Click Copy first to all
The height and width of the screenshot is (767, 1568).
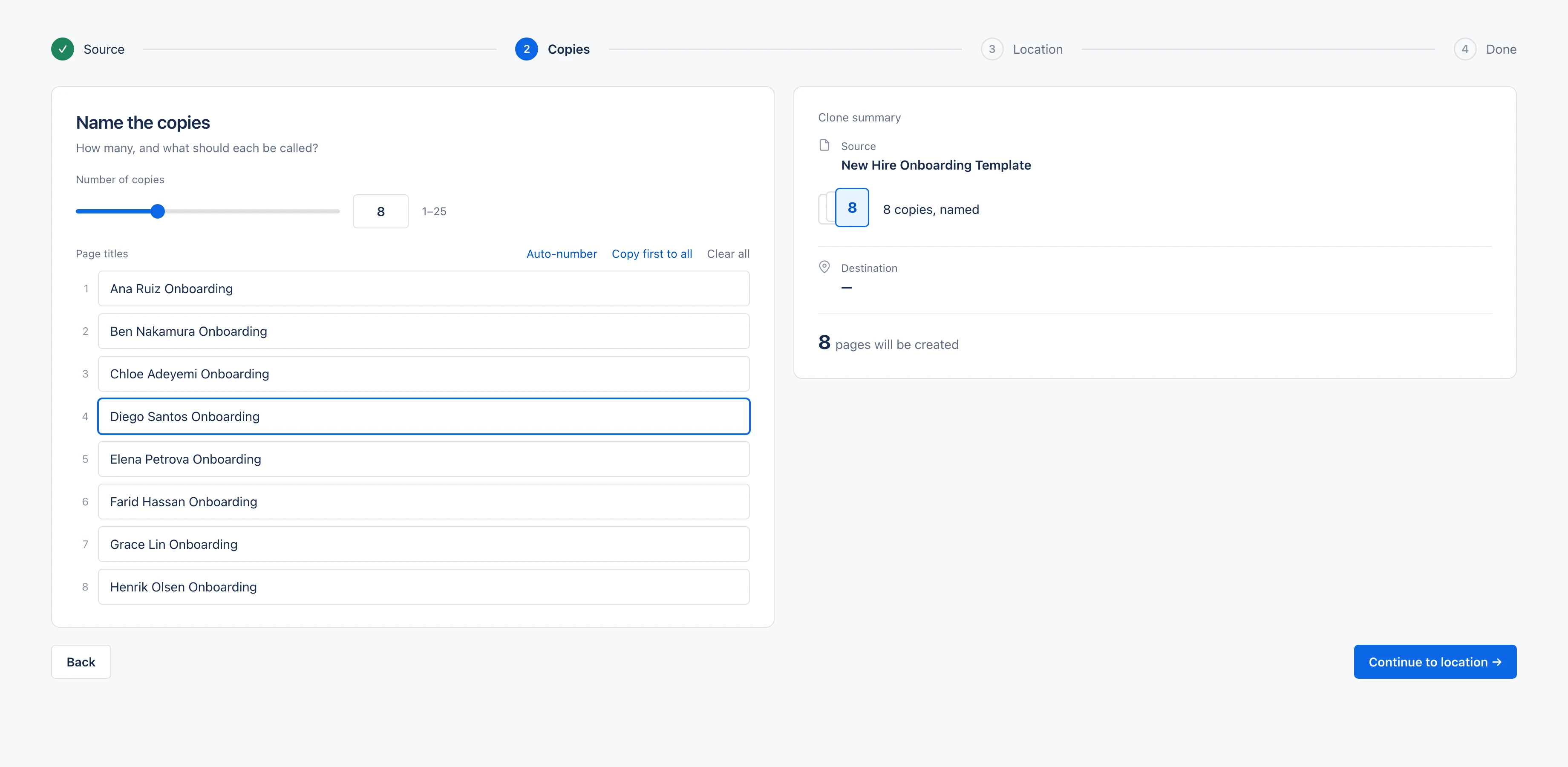pyautogui.click(x=652, y=254)
